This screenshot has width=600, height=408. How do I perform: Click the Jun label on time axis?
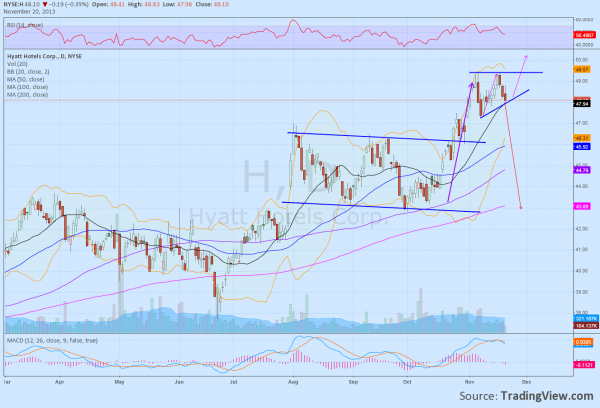179,382
